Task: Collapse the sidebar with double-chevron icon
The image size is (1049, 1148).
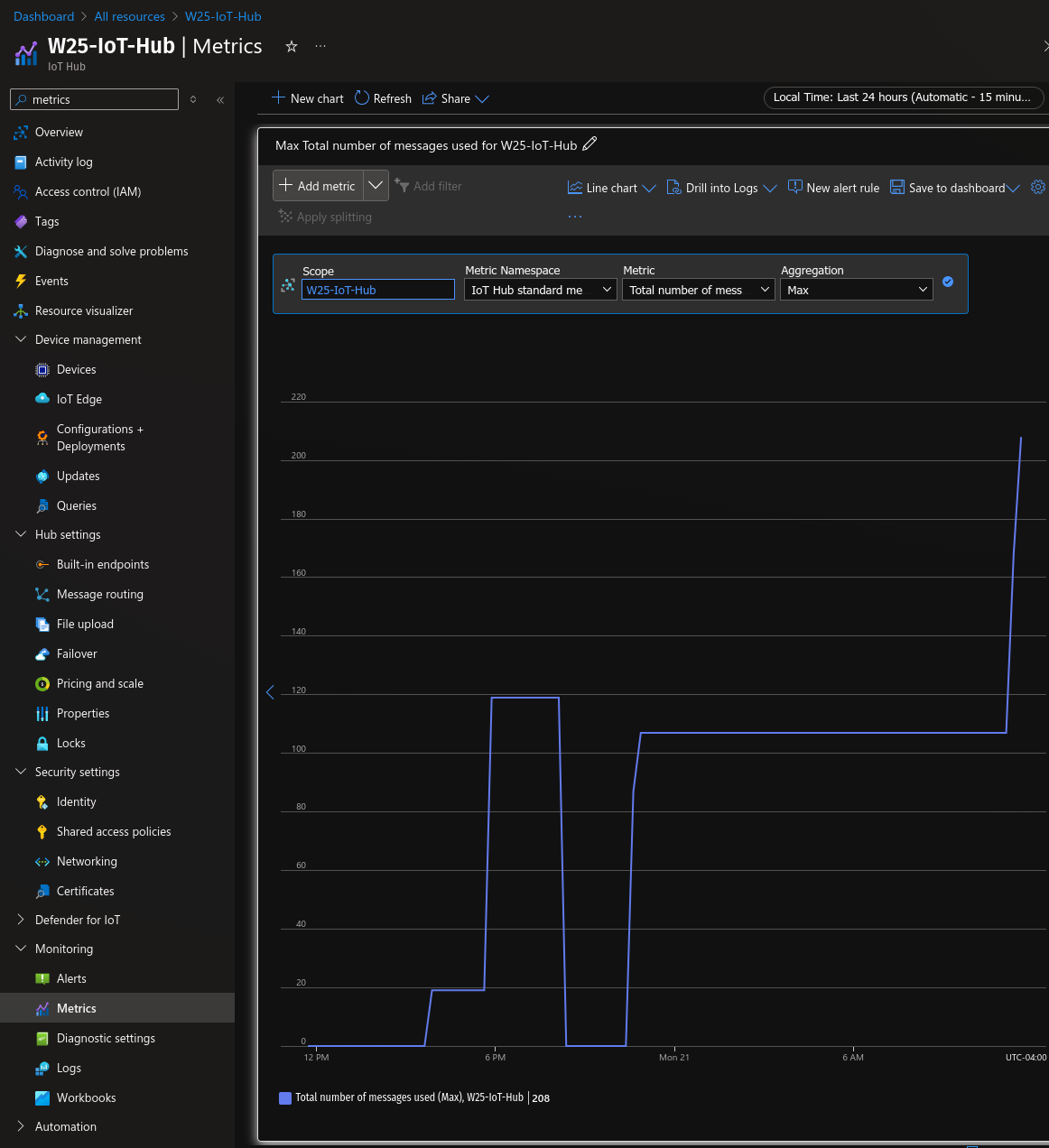Action: [x=220, y=100]
